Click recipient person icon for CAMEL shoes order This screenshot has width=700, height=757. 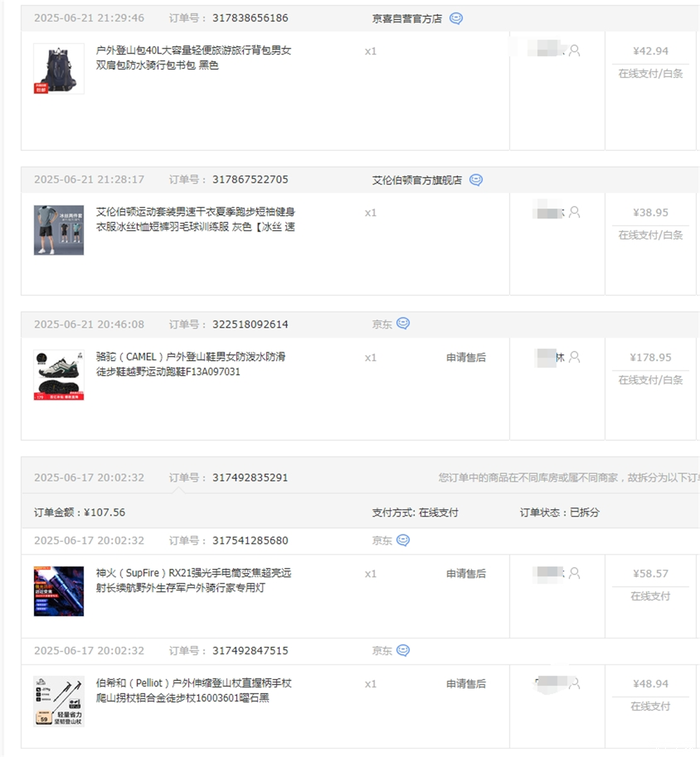[x=574, y=357]
